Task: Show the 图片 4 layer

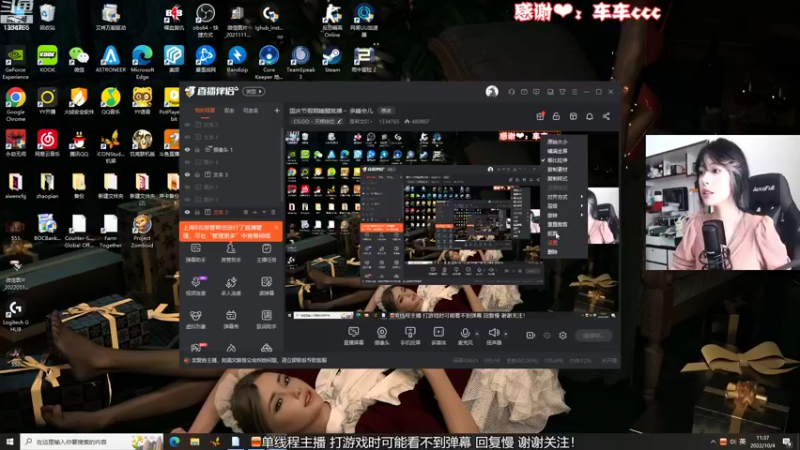Action: 187,162
